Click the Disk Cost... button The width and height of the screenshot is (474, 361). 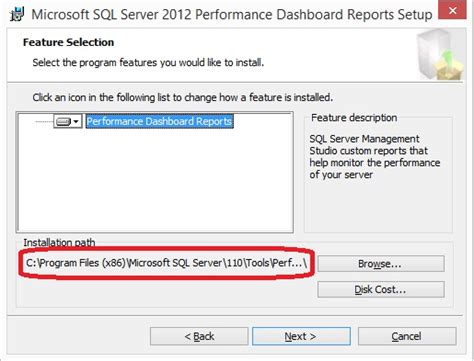tap(381, 289)
